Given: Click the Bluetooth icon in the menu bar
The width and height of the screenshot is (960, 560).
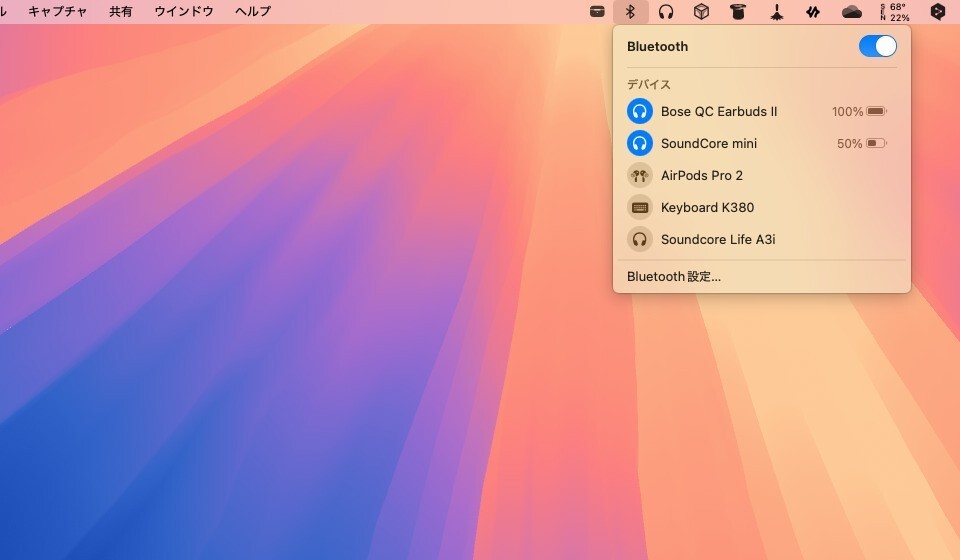Looking at the screenshot, I should click(x=631, y=12).
